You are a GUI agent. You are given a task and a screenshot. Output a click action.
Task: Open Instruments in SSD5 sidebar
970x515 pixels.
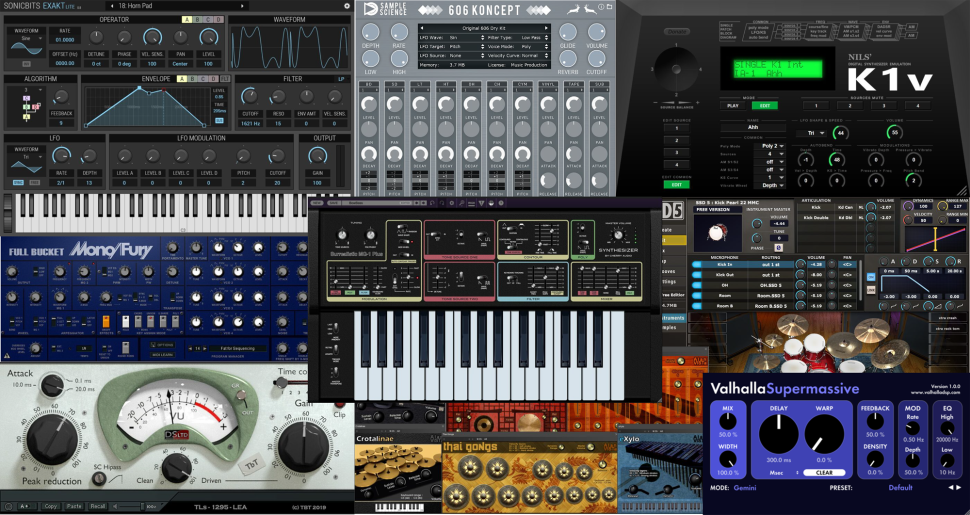point(674,318)
